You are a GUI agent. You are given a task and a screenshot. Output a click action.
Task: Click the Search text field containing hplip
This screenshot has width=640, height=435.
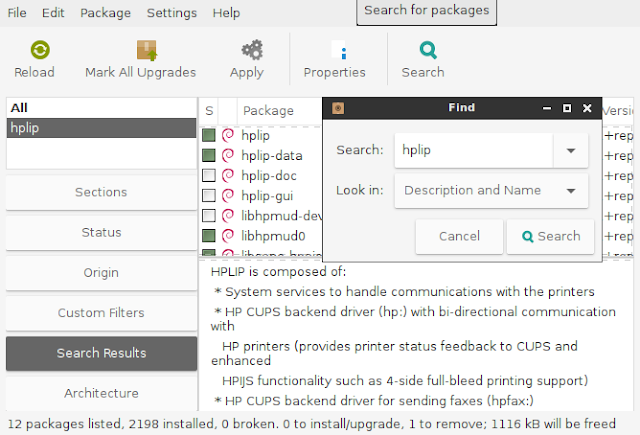[x=473, y=150]
